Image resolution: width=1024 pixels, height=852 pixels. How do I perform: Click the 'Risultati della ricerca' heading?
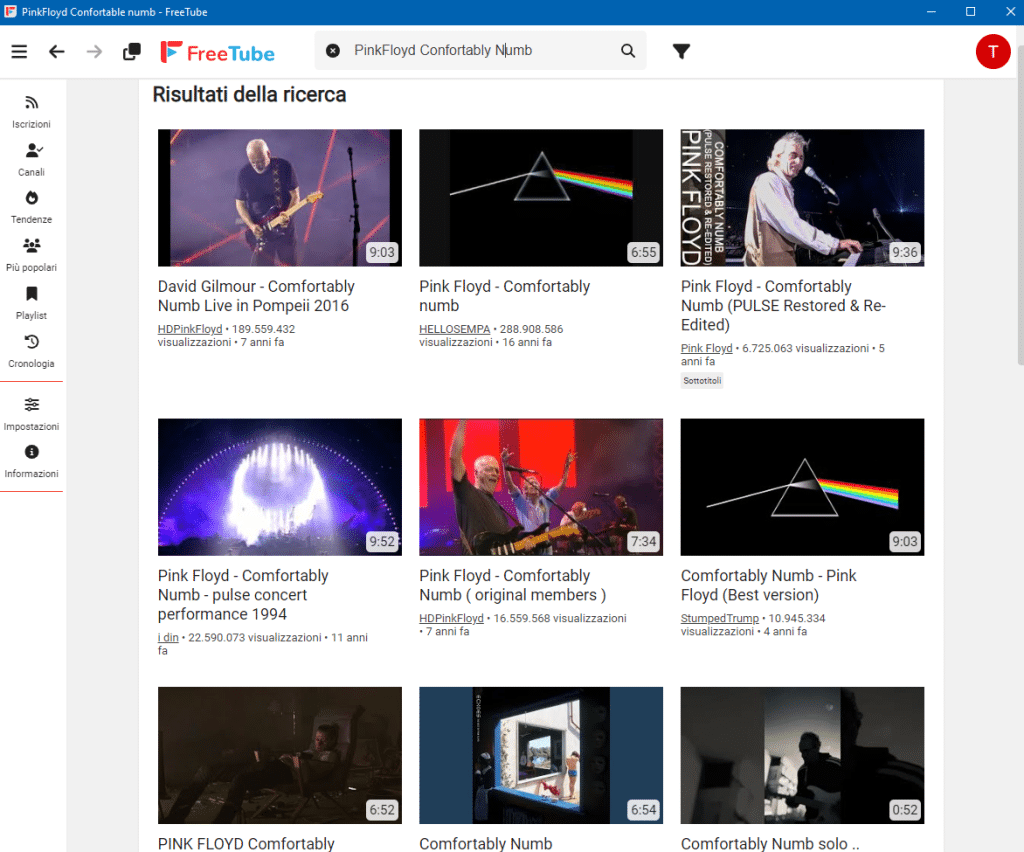pos(249,95)
